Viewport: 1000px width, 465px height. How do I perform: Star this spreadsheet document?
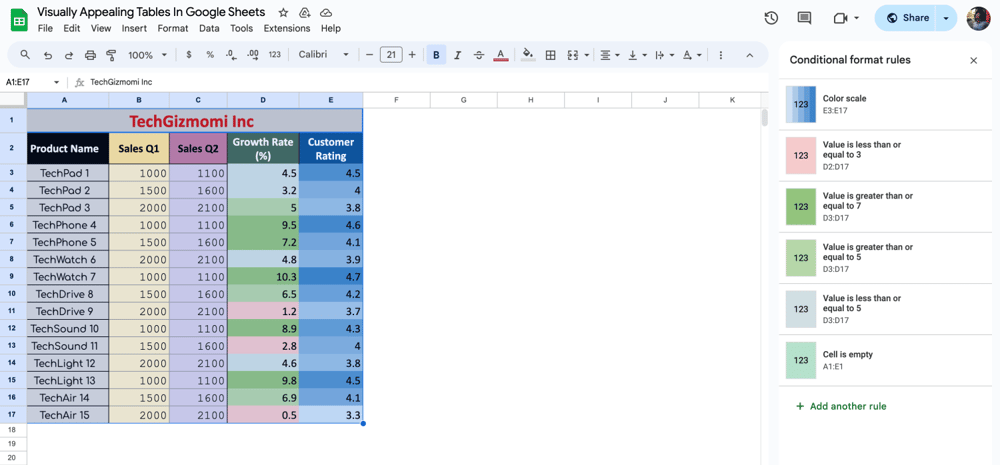[x=283, y=13]
